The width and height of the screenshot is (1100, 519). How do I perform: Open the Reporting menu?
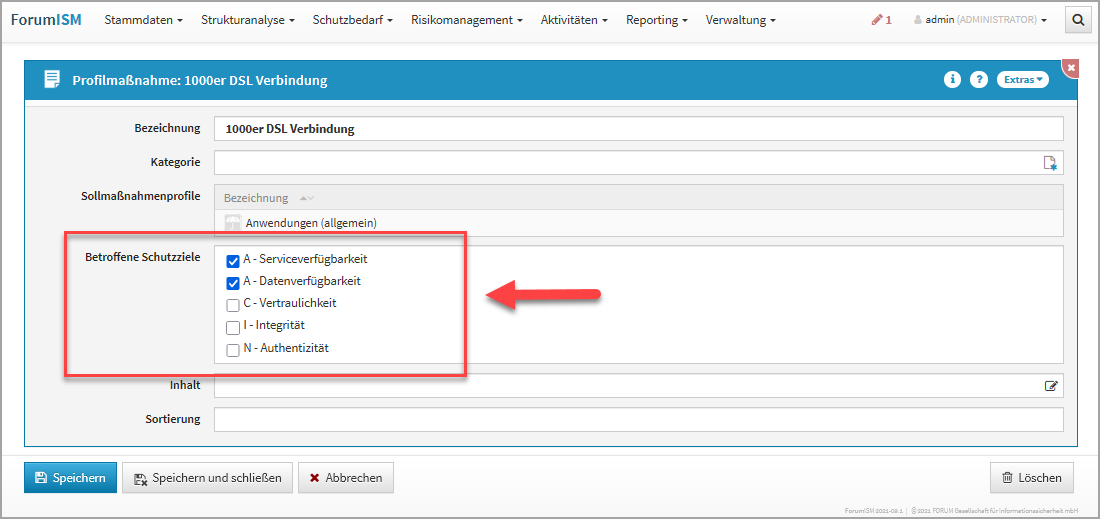pyautogui.click(x=657, y=20)
